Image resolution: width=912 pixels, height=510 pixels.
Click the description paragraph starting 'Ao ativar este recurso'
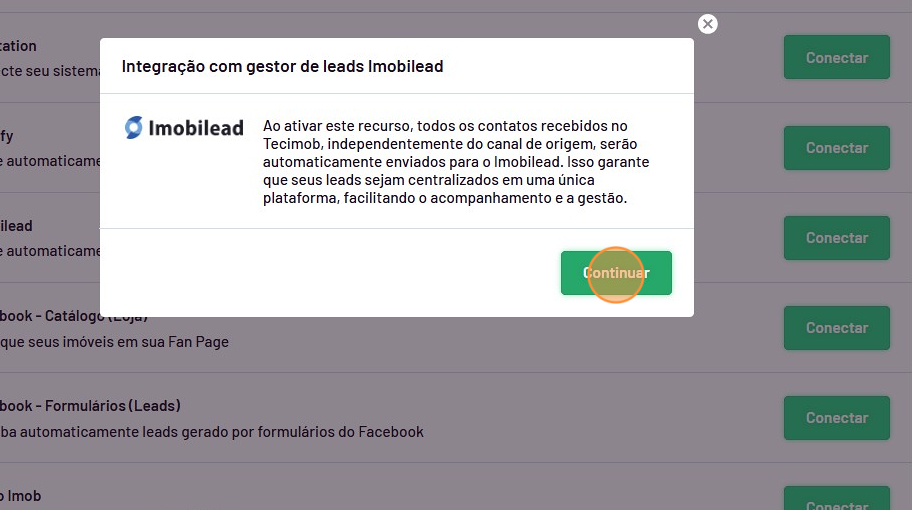click(456, 162)
